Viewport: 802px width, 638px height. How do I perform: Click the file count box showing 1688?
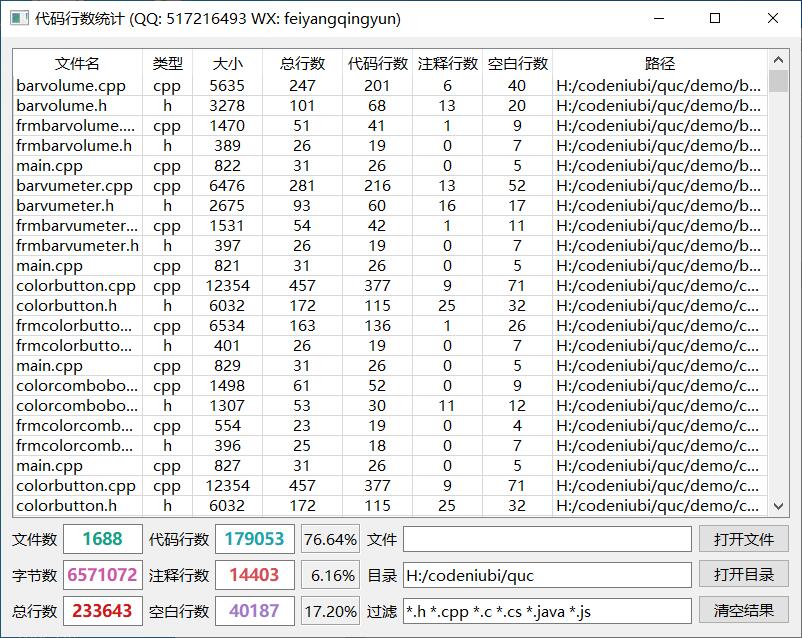click(102, 539)
